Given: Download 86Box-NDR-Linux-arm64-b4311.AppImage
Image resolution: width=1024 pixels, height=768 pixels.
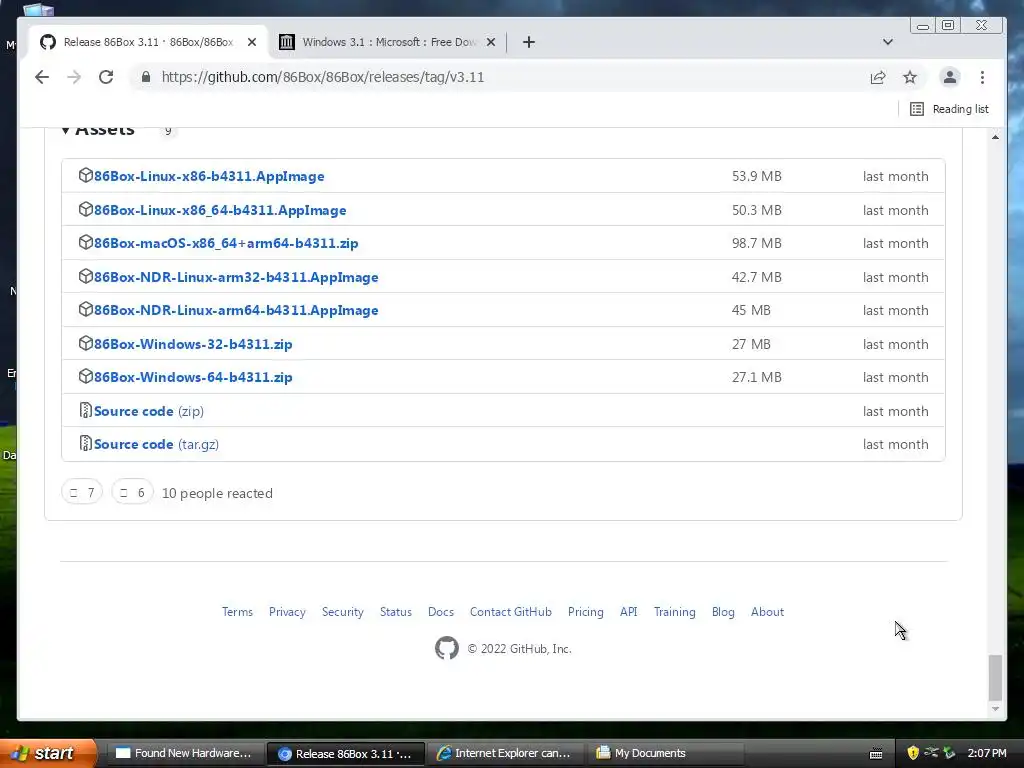Looking at the screenshot, I should pyautogui.click(x=236, y=310).
